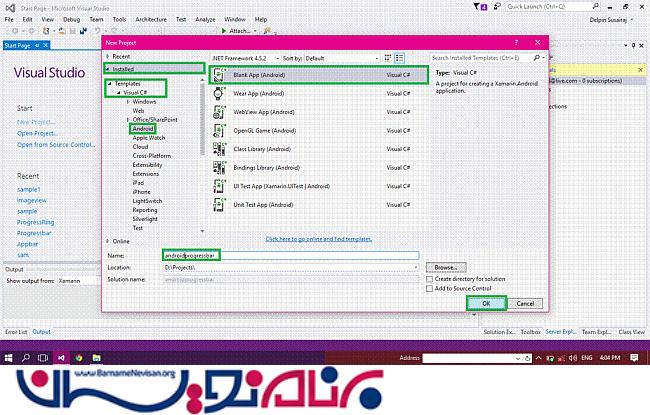Click New Project... link on Start Page

(36, 122)
